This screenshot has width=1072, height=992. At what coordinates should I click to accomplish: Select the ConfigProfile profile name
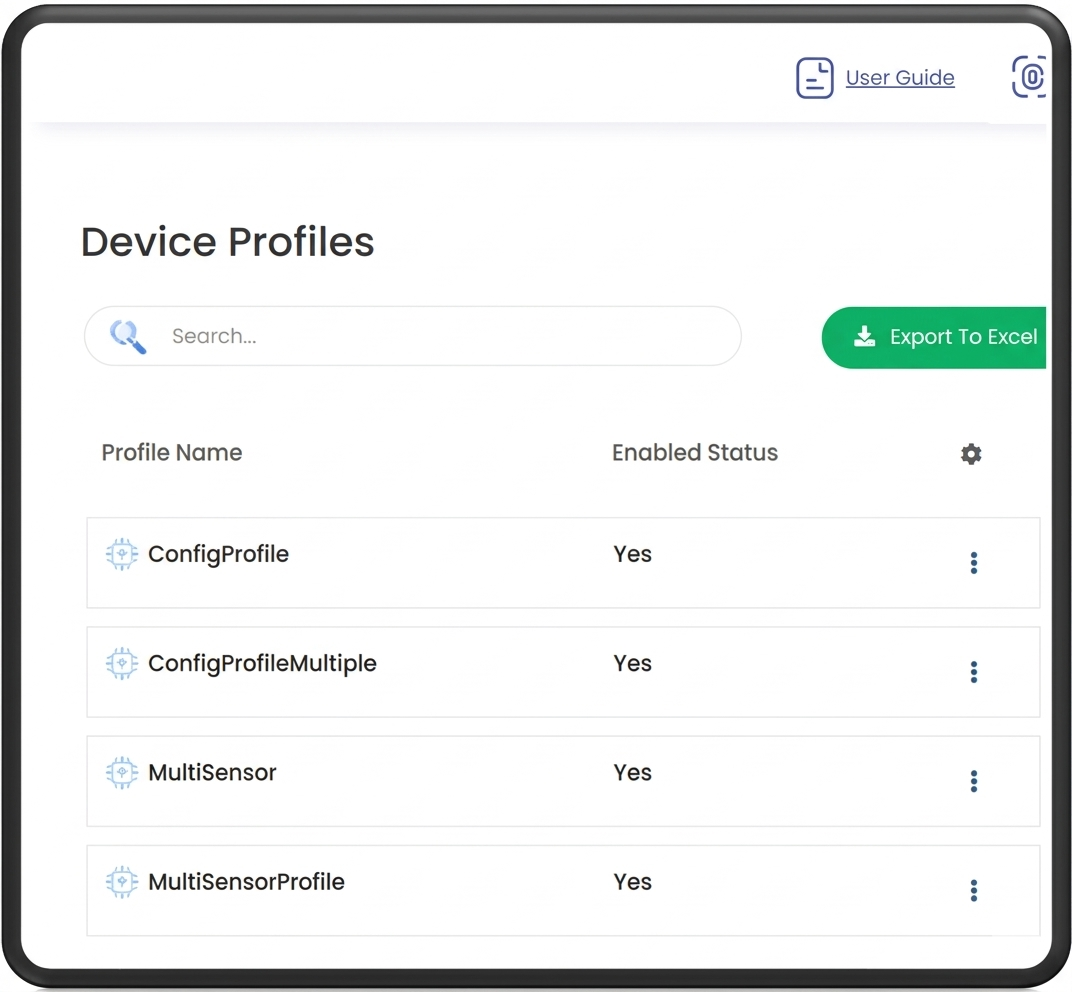(218, 554)
